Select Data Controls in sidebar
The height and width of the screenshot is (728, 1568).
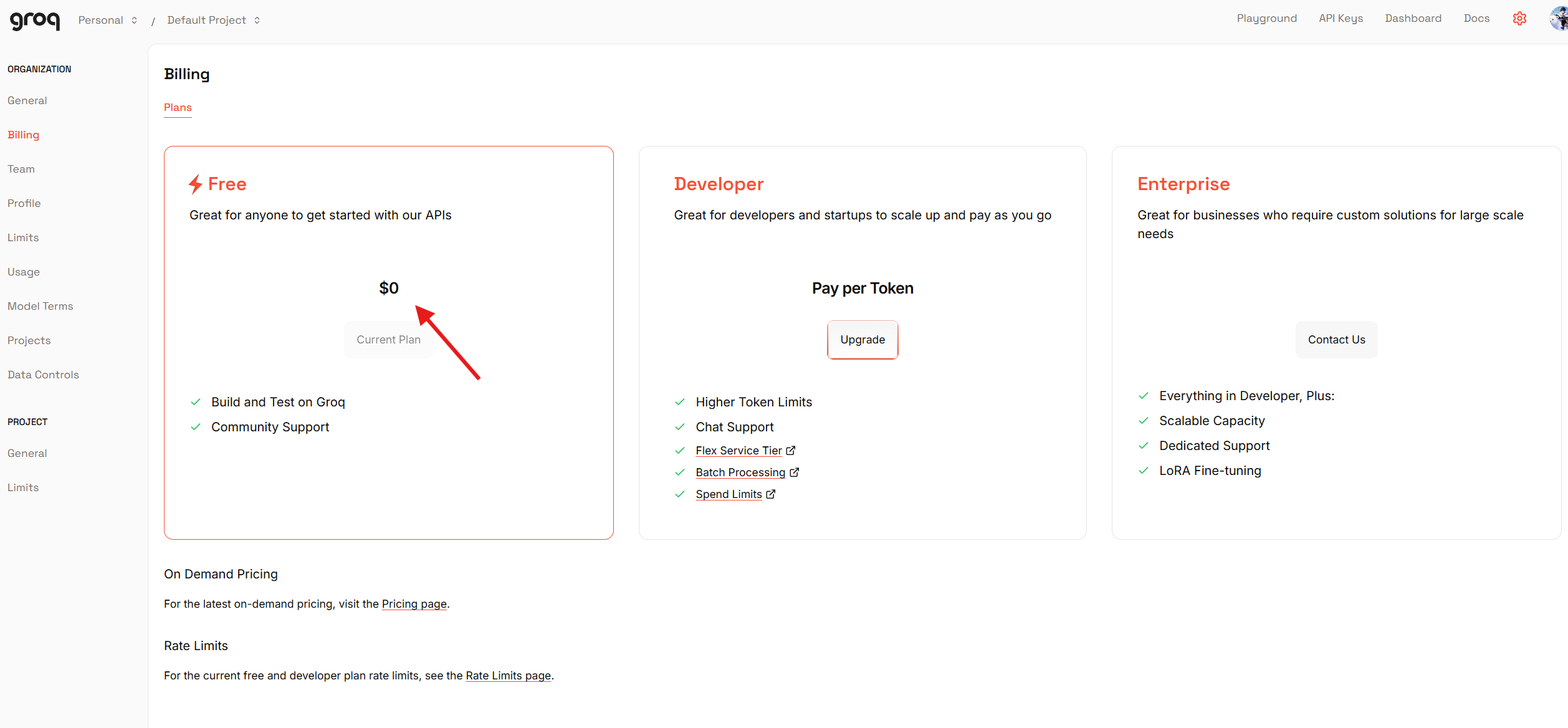[43, 375]
